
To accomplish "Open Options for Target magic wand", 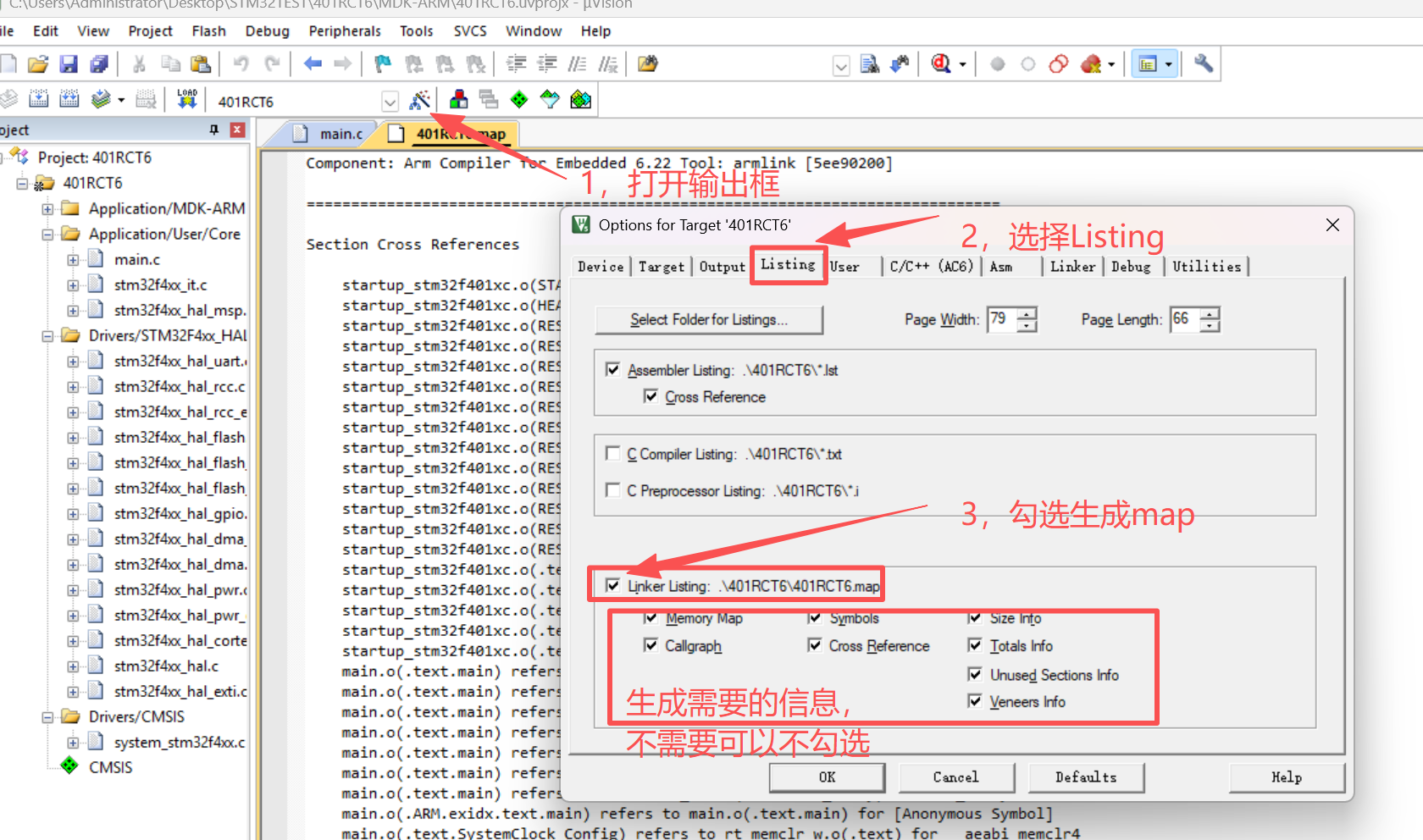I will coord(419,100).
